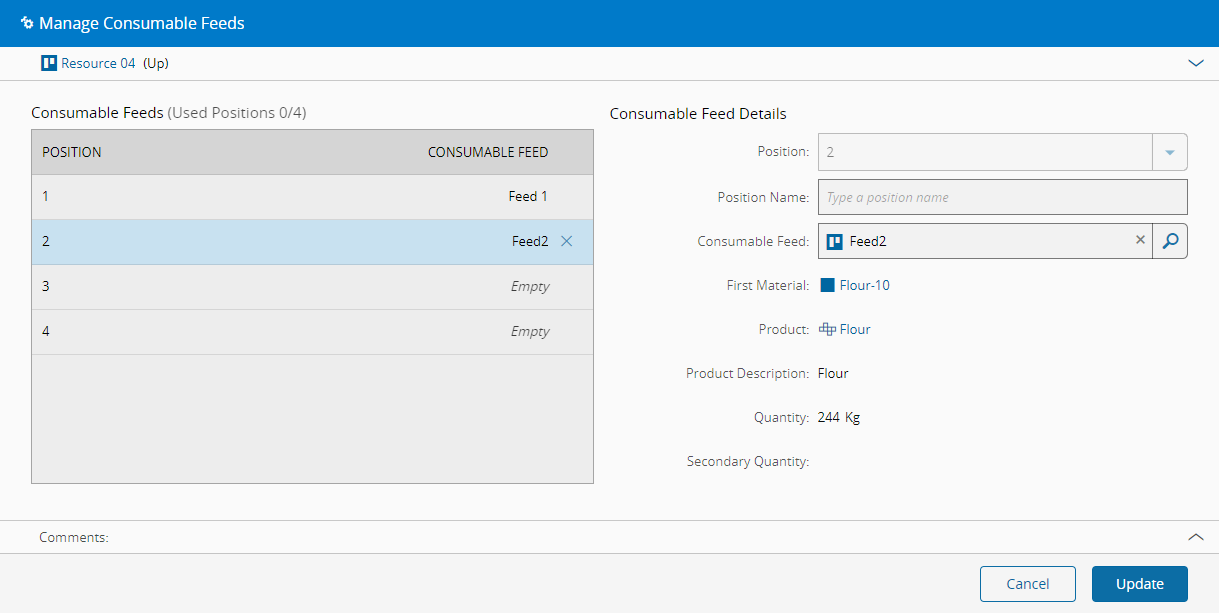Click the gear icon beside Manage Consumable Feeds

coord(27,23)
